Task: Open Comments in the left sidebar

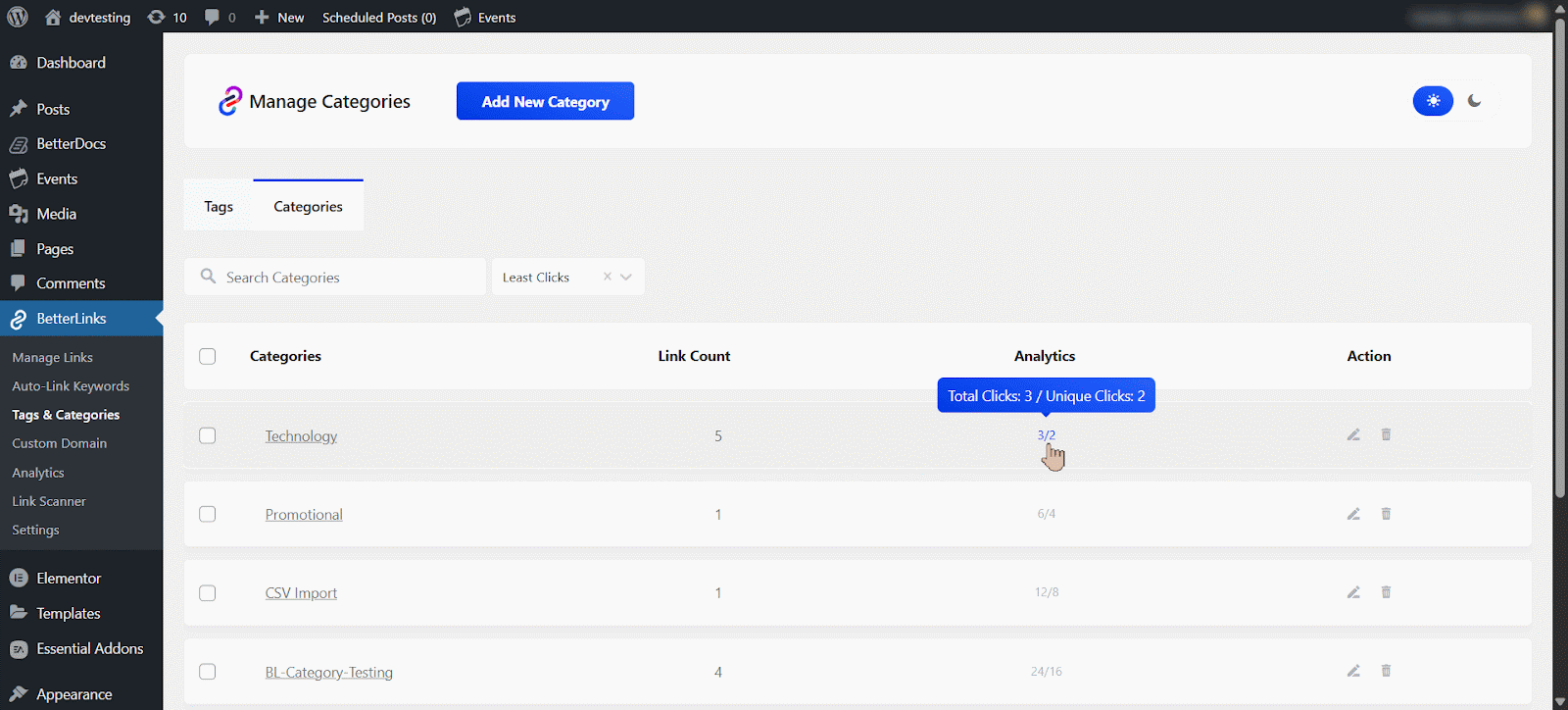Action: 81,283
